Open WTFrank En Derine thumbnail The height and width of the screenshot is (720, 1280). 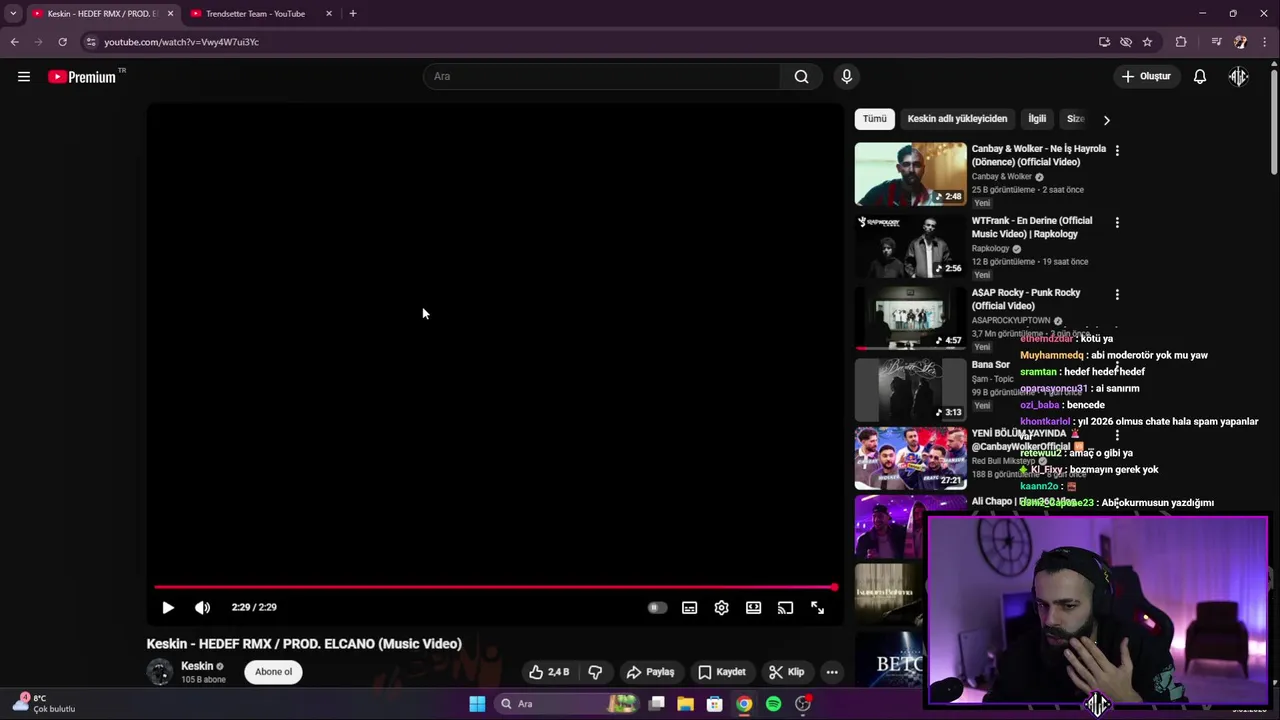coord(910,246)
